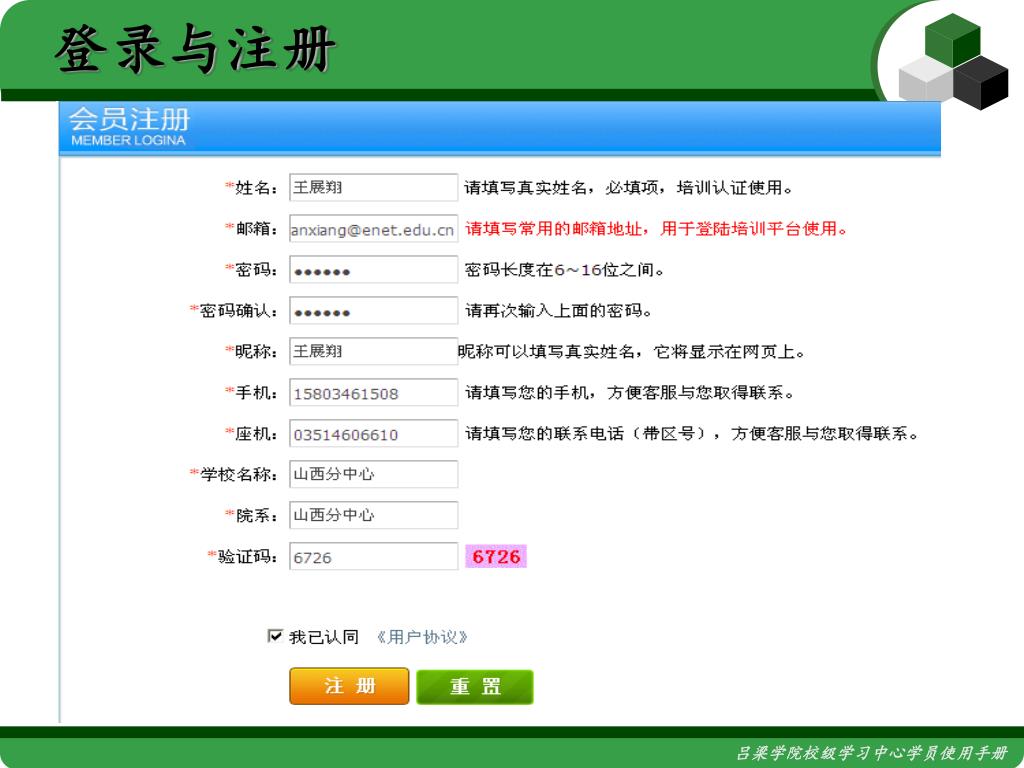Screen dimensions: 1024x768
Task: Focus the 密码 password field
Action: (373, 270)
